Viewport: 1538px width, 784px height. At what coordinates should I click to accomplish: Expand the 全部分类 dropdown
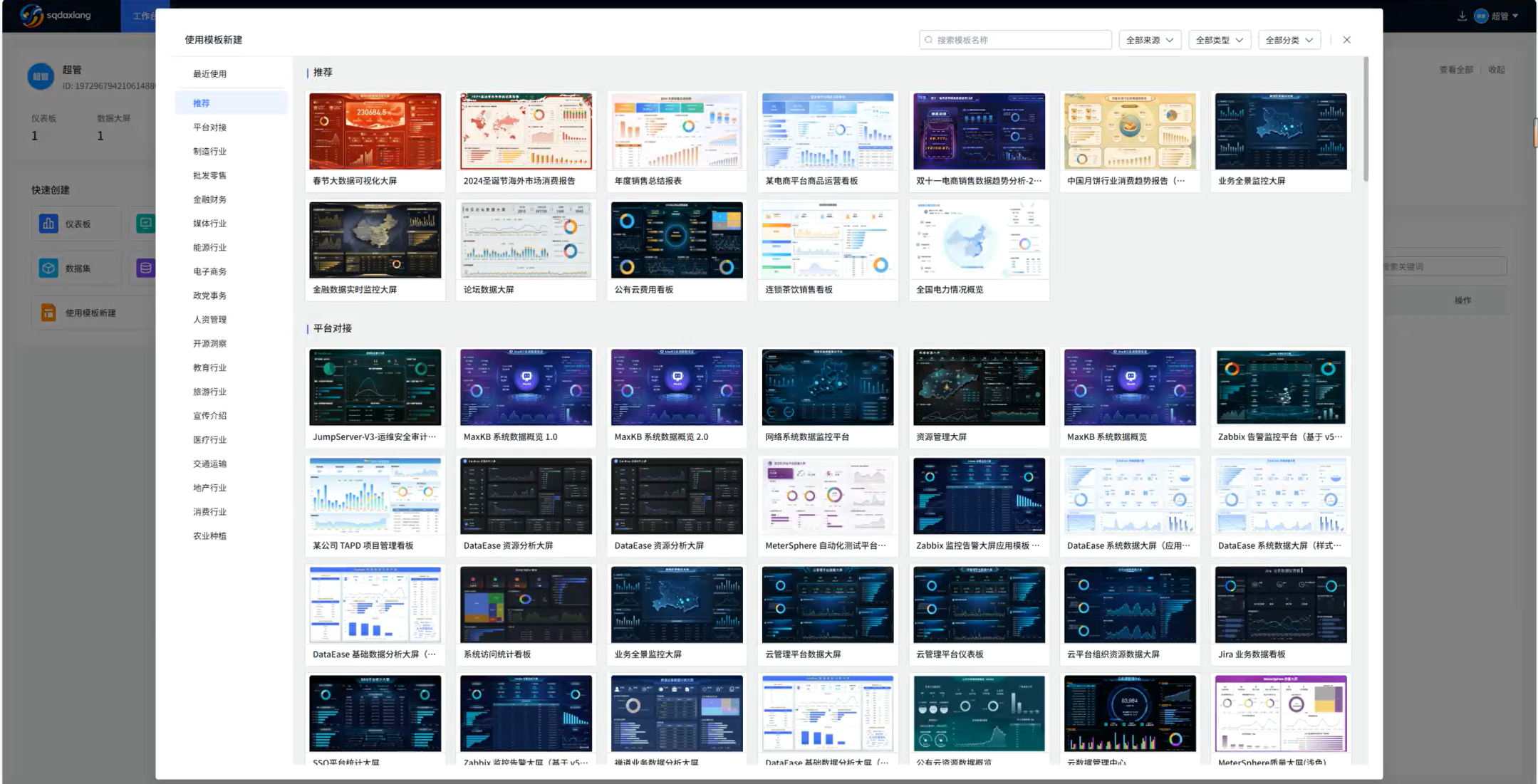coord(1289,40)
